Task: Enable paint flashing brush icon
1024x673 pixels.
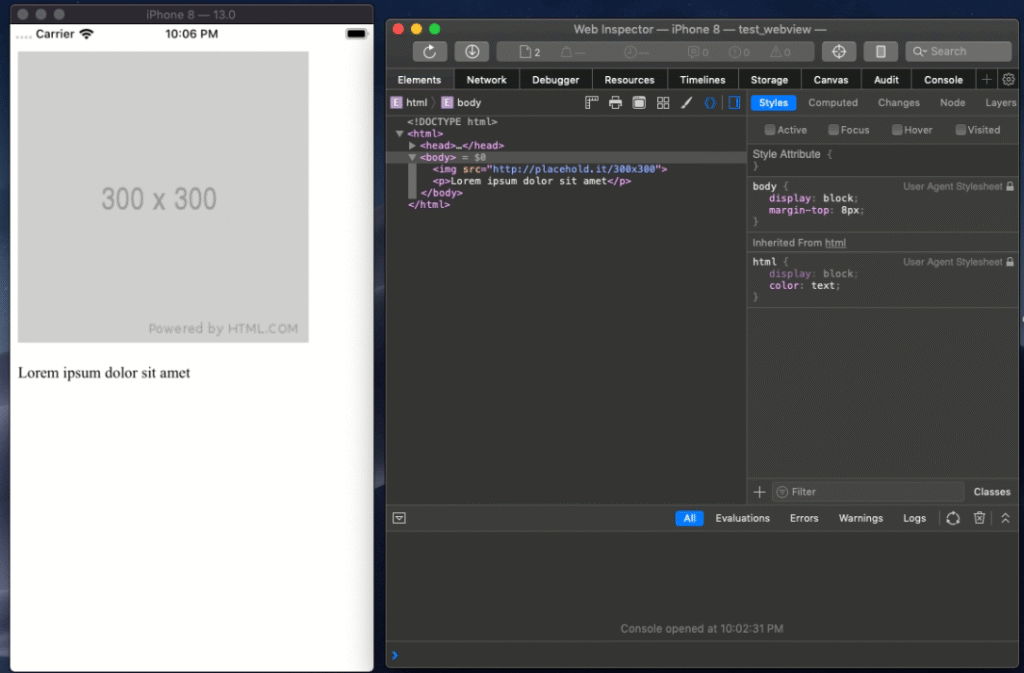Action: click(686, 102)
